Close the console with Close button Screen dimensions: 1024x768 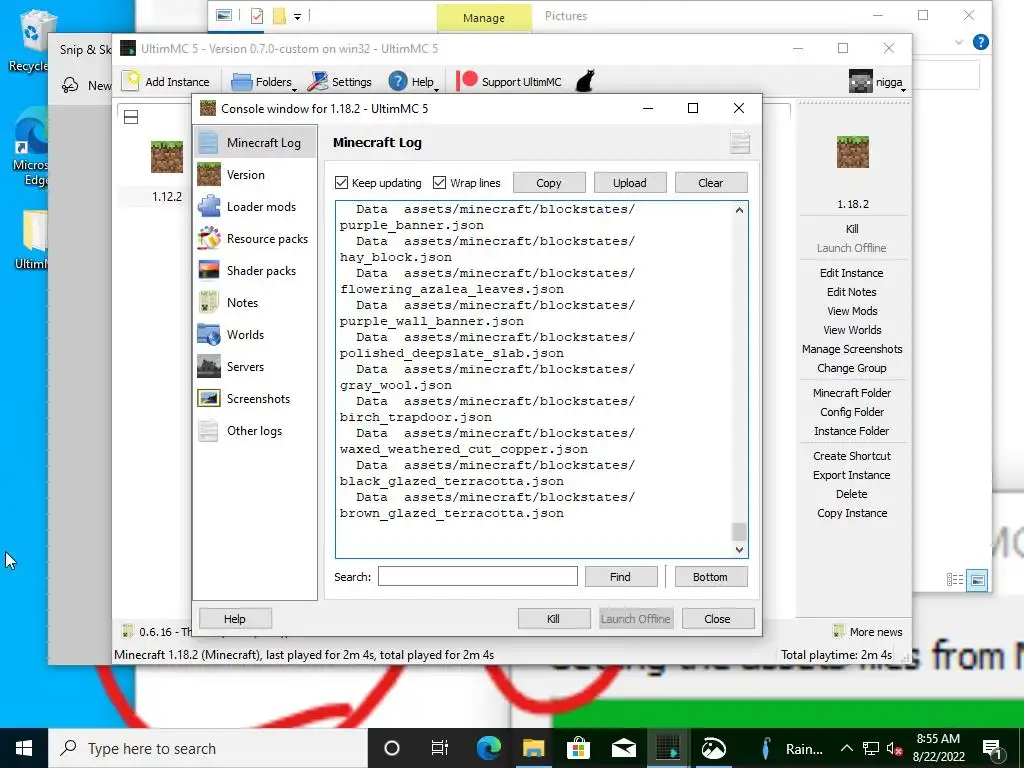pos(718,618)
